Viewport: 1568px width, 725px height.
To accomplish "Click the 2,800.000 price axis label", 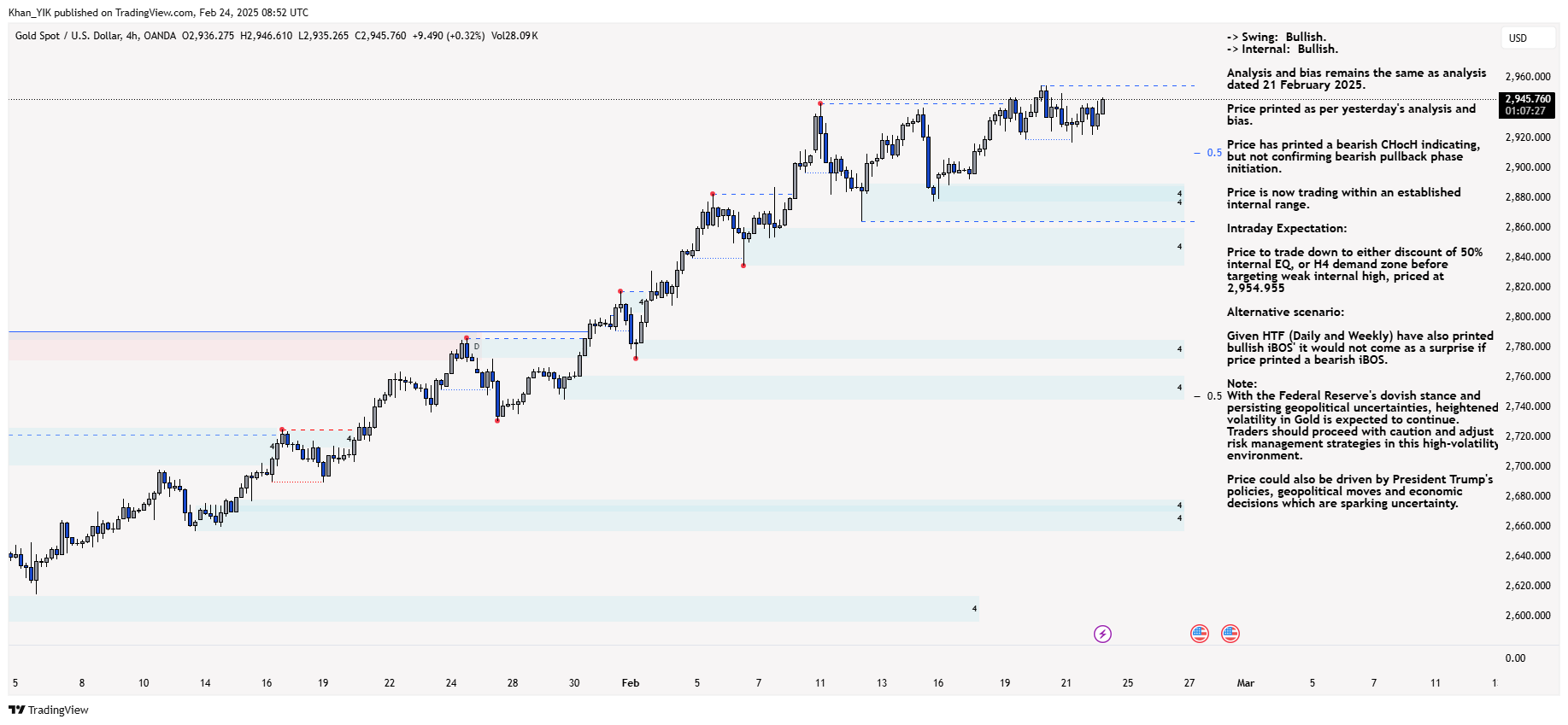I will 1528,317.
